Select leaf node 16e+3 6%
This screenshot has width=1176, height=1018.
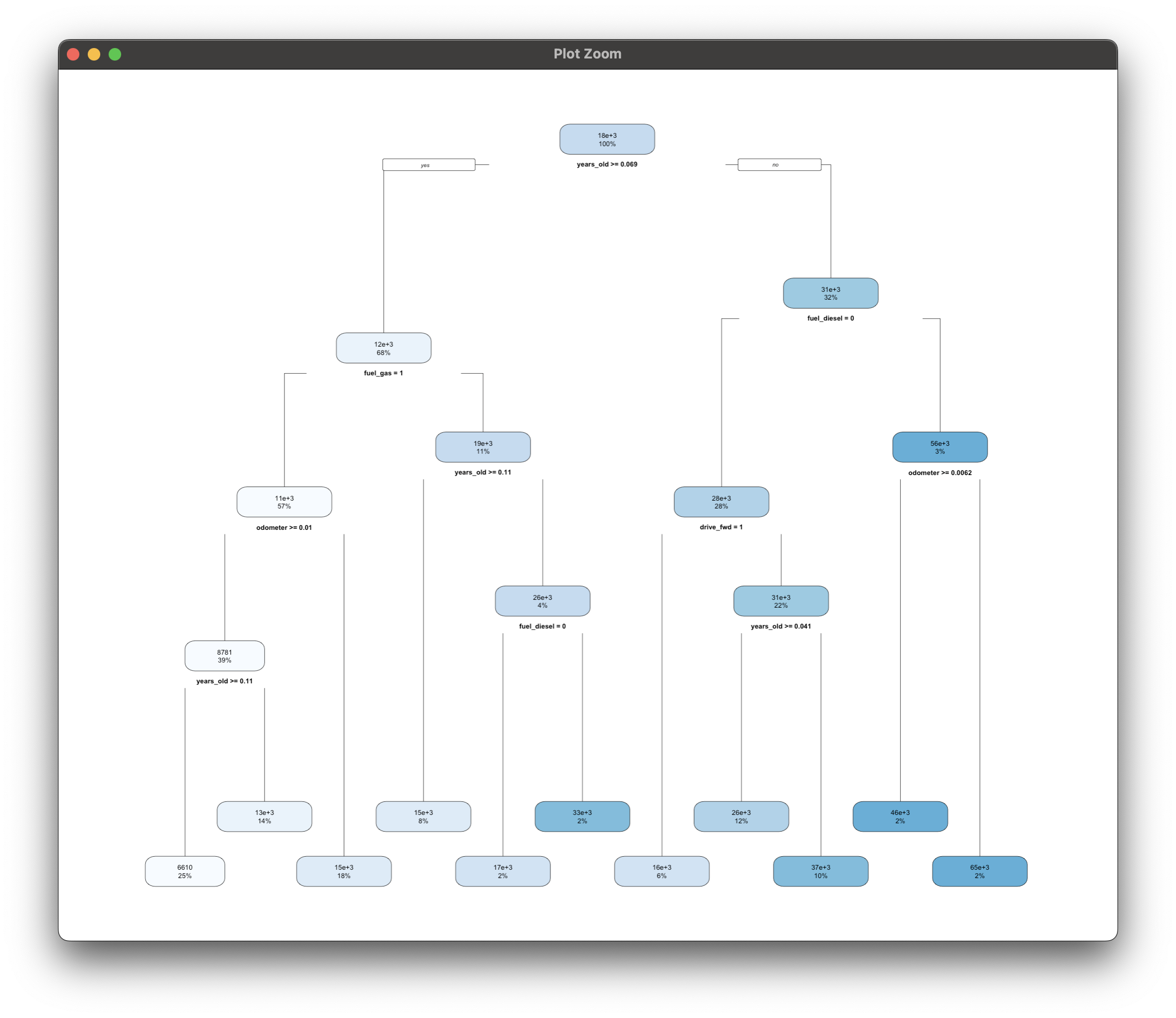[662, 871]
